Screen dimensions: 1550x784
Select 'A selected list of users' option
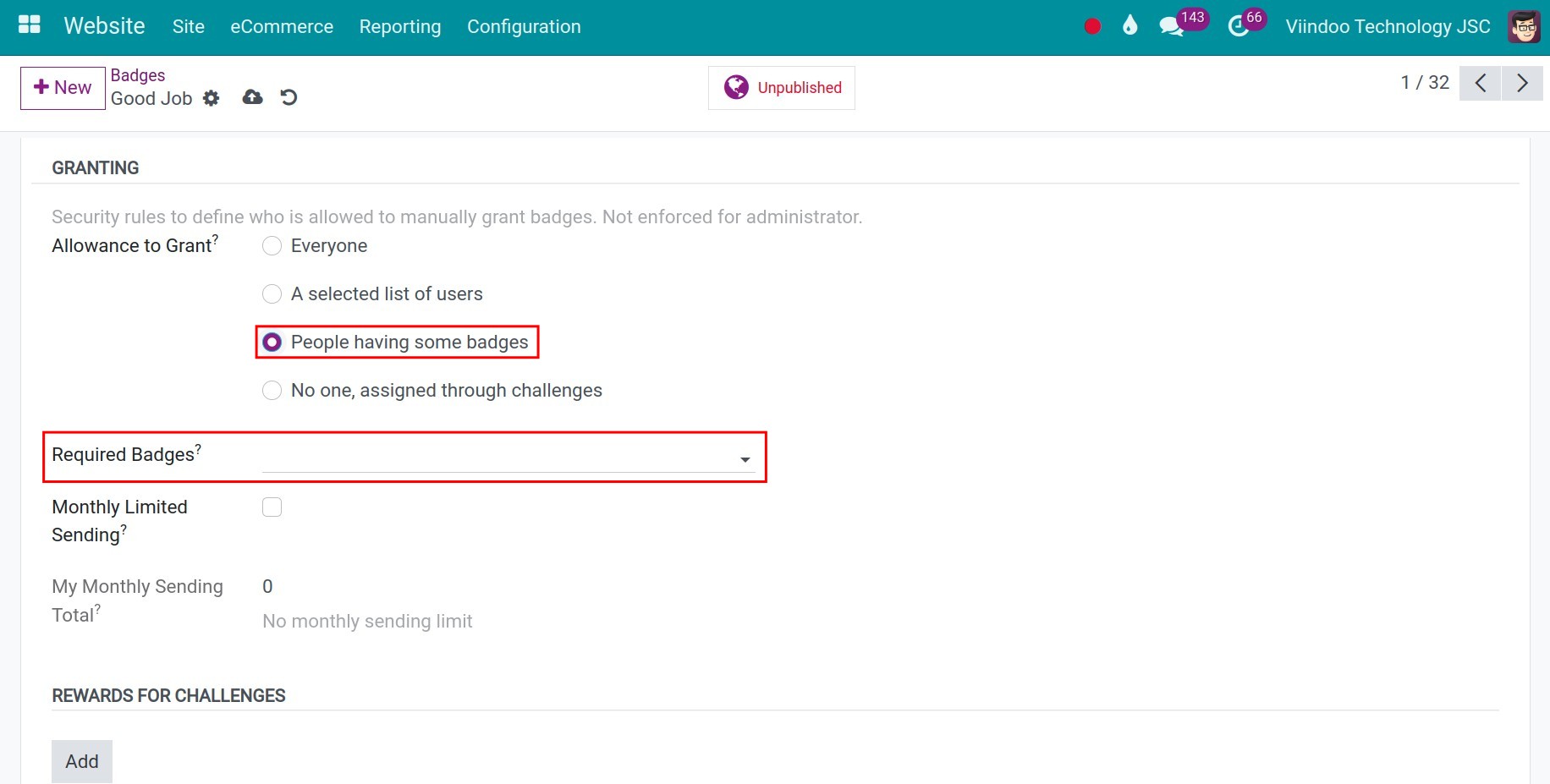click(272, 294)
